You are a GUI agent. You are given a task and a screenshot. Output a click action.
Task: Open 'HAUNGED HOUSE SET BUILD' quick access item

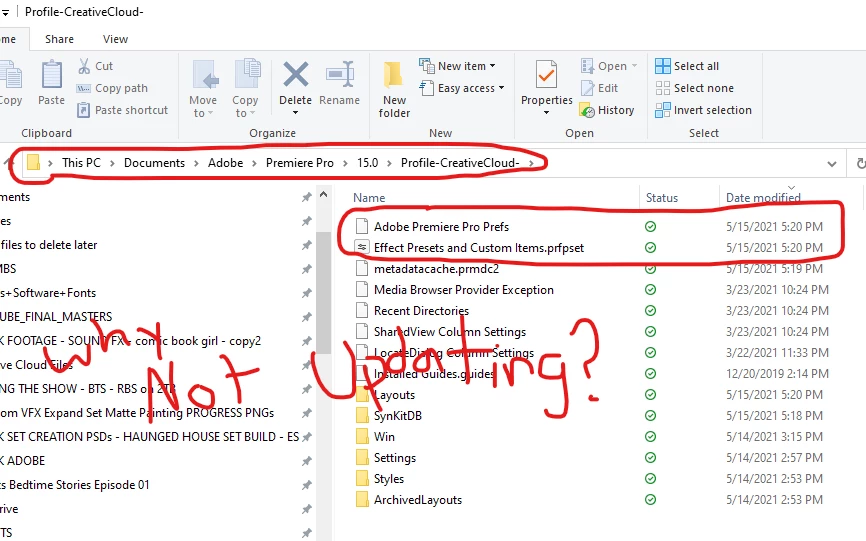(149, 437)
